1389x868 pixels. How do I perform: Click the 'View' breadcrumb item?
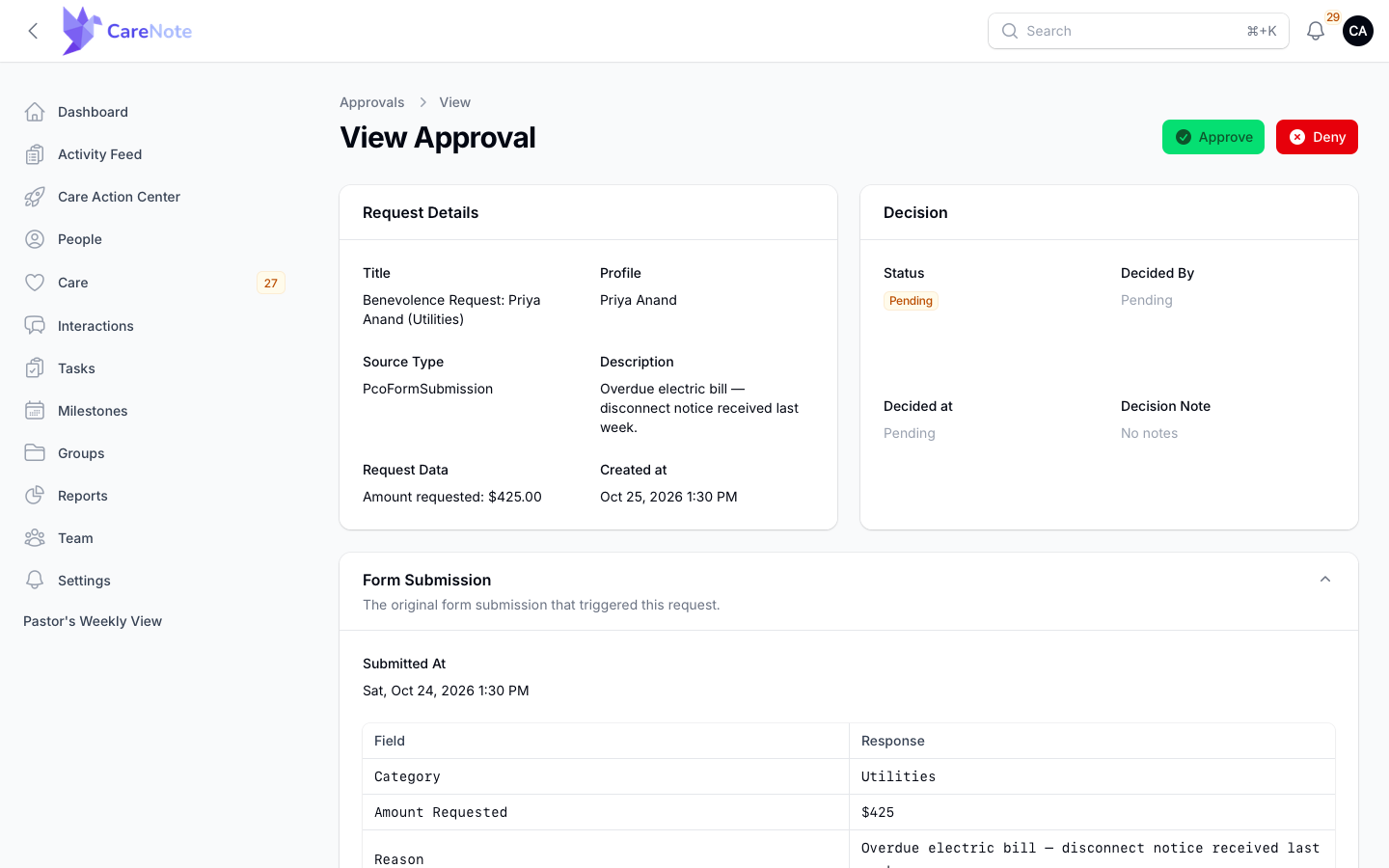(x=455, y=102)
